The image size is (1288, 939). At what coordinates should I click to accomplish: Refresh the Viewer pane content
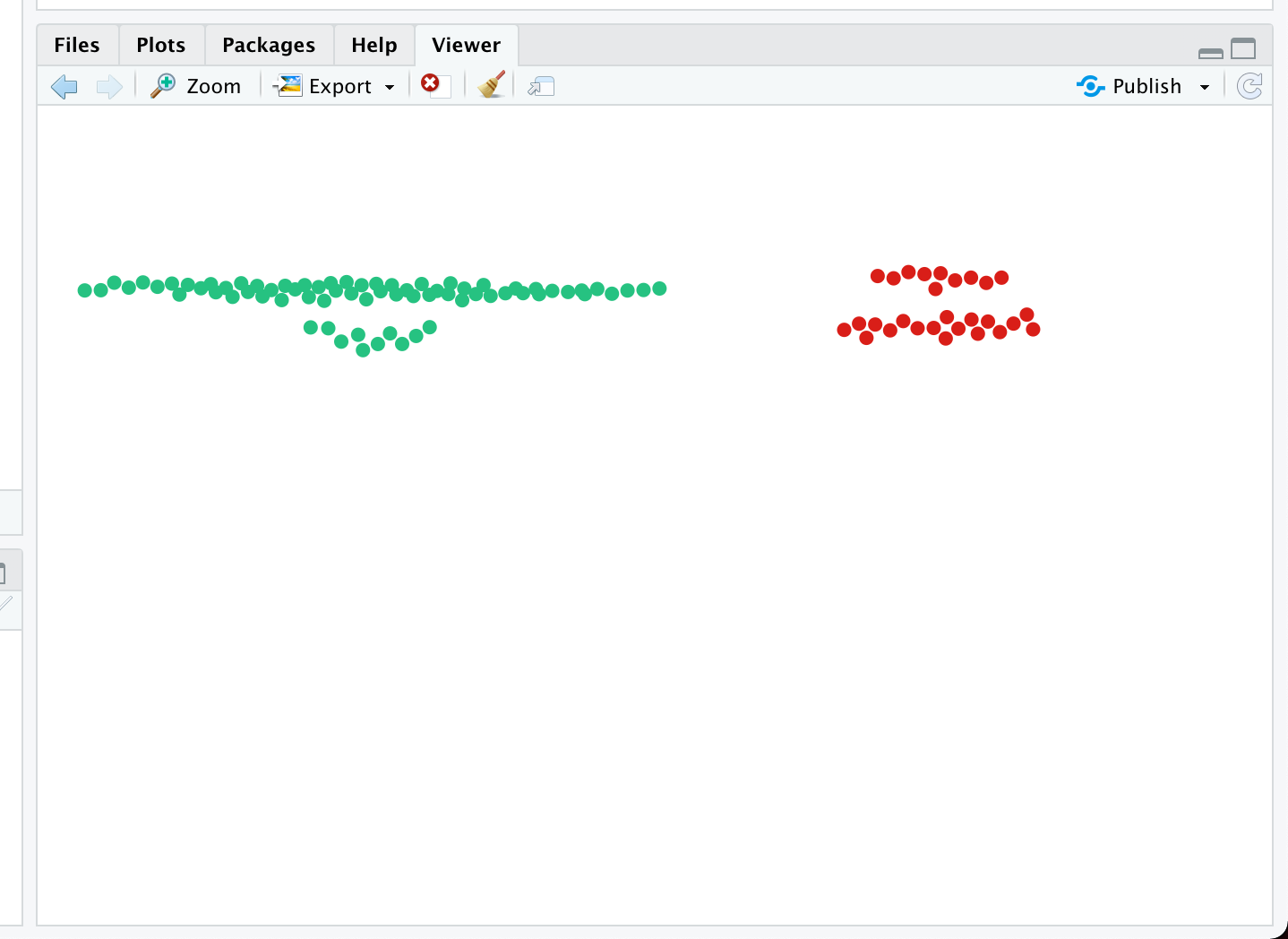click(1249, 85)
